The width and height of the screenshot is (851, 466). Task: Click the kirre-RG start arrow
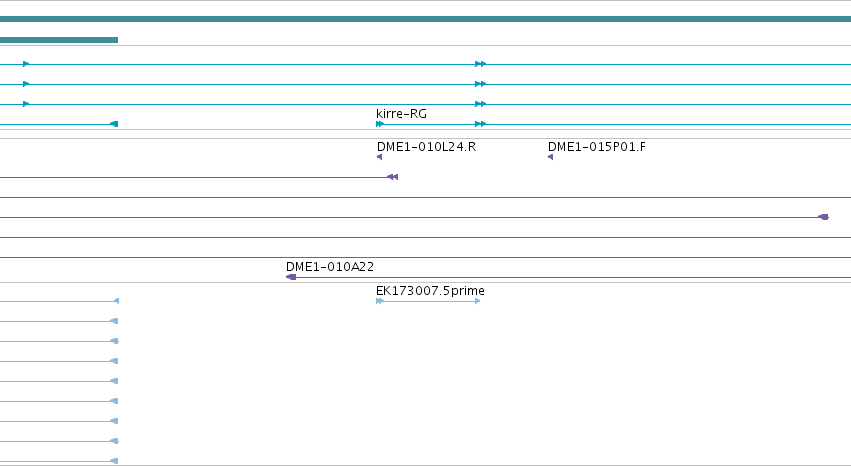tap(380, 124)
